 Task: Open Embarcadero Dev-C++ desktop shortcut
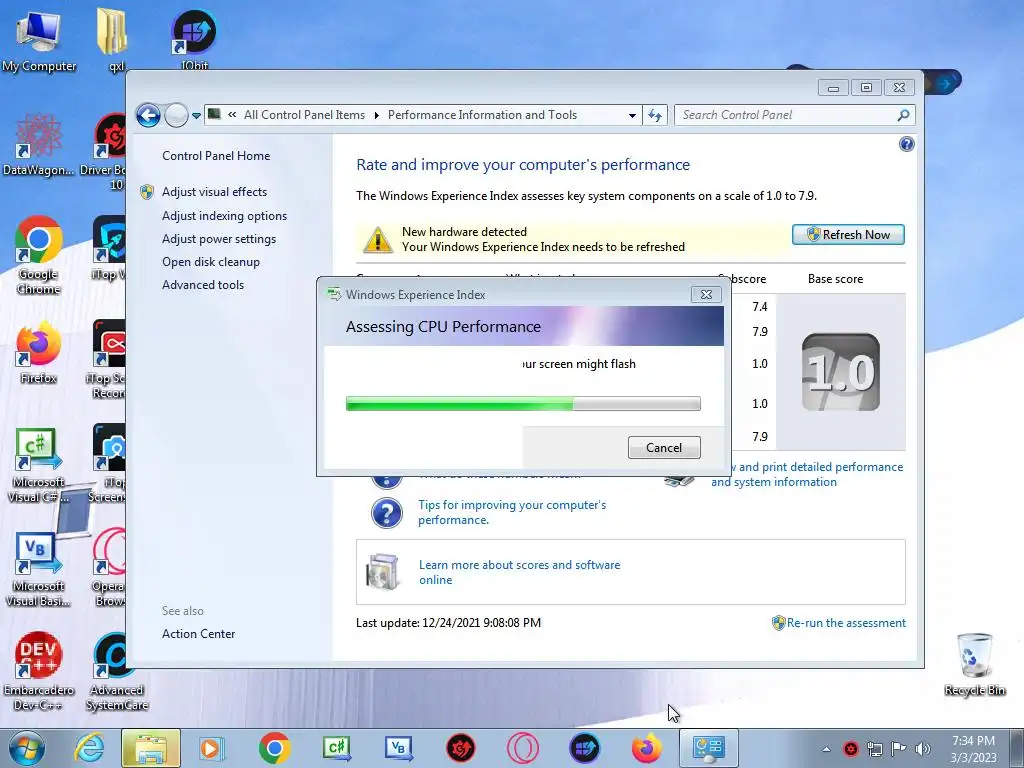(38, 671)
